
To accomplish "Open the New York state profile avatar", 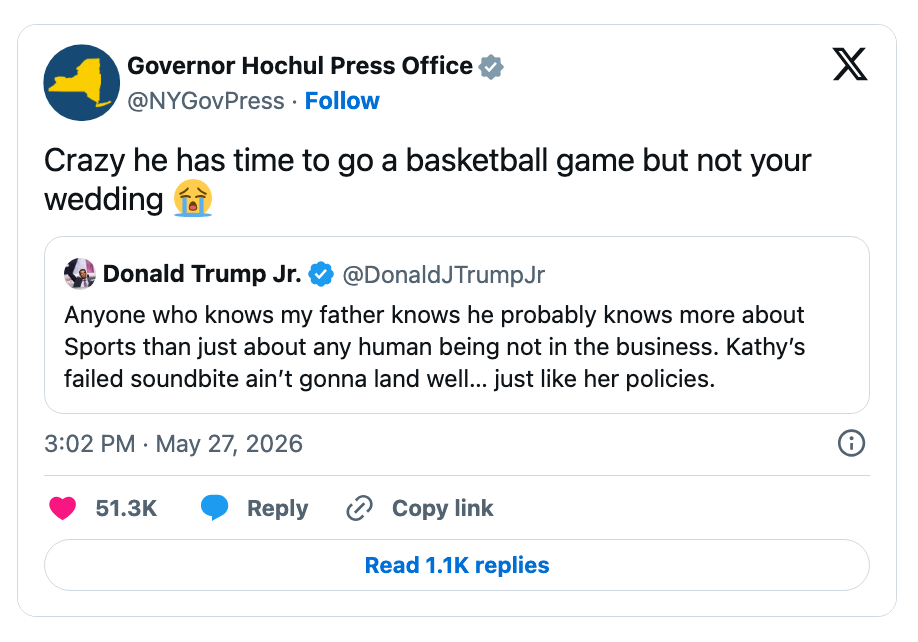I will click(82, 83).
